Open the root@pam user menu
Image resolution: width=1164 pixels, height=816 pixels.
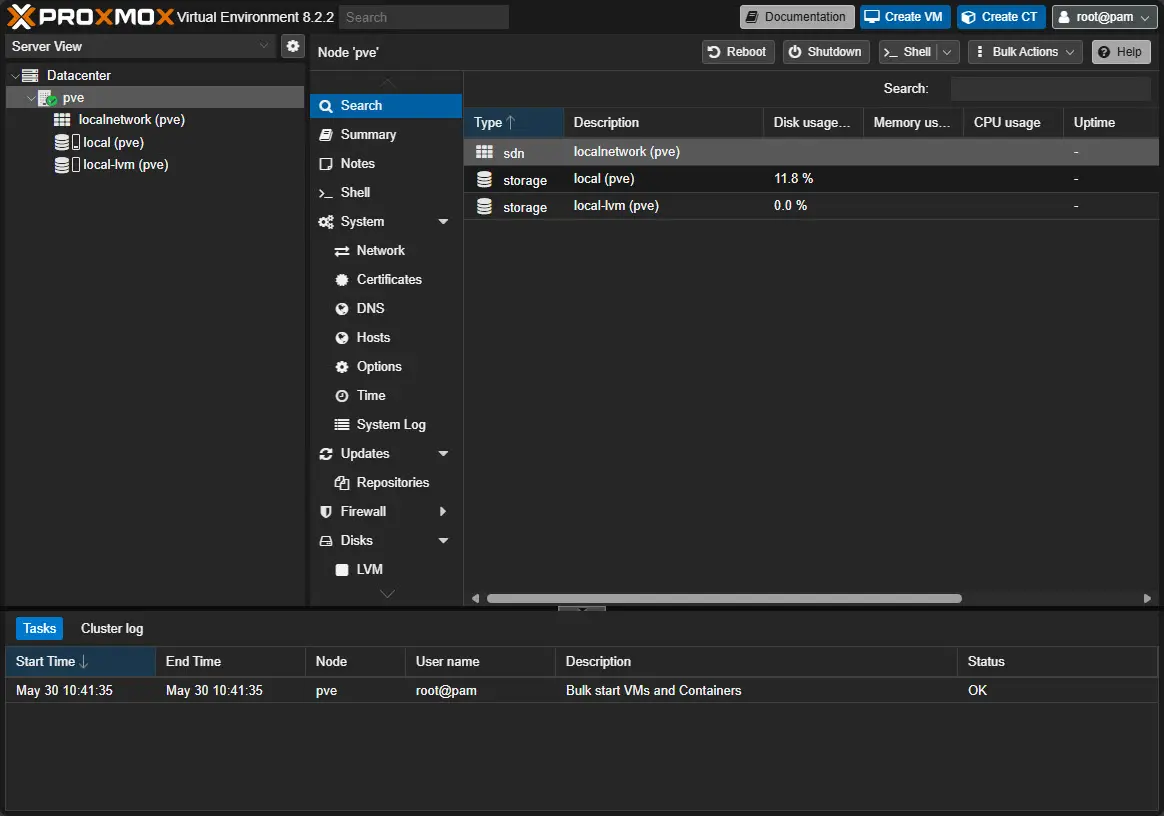[x=1104, y=17]
